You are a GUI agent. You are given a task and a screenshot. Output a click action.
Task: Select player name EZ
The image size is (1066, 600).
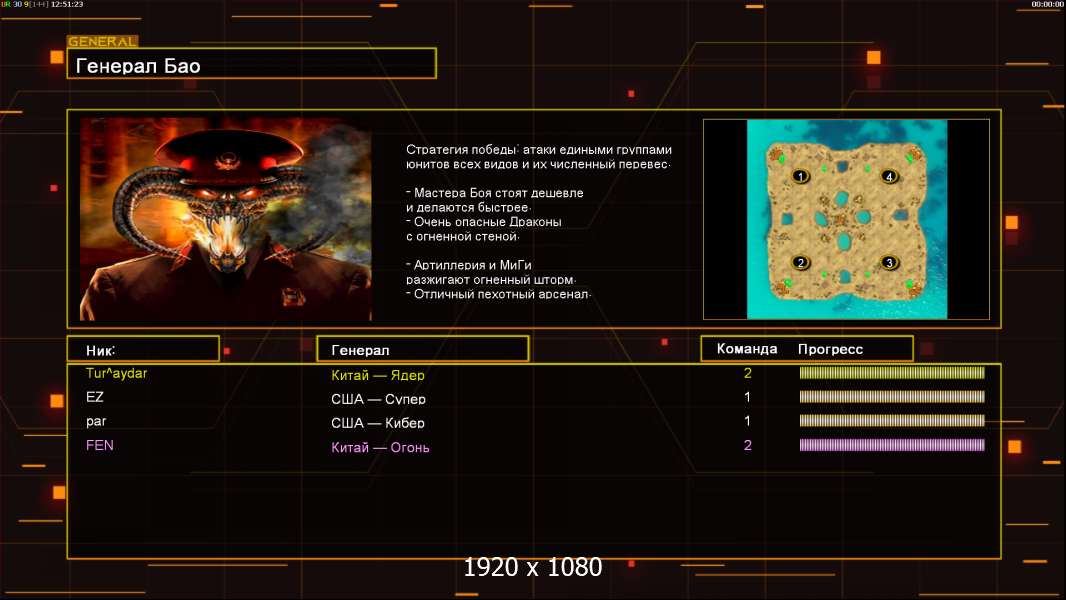(x=94, y=397)
